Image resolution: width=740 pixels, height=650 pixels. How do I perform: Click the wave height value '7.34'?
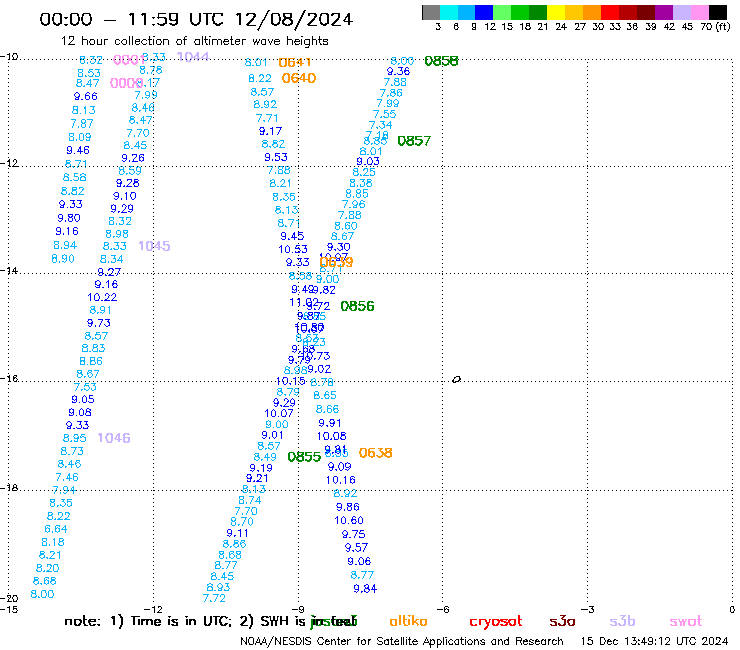[x=380, y=125]
